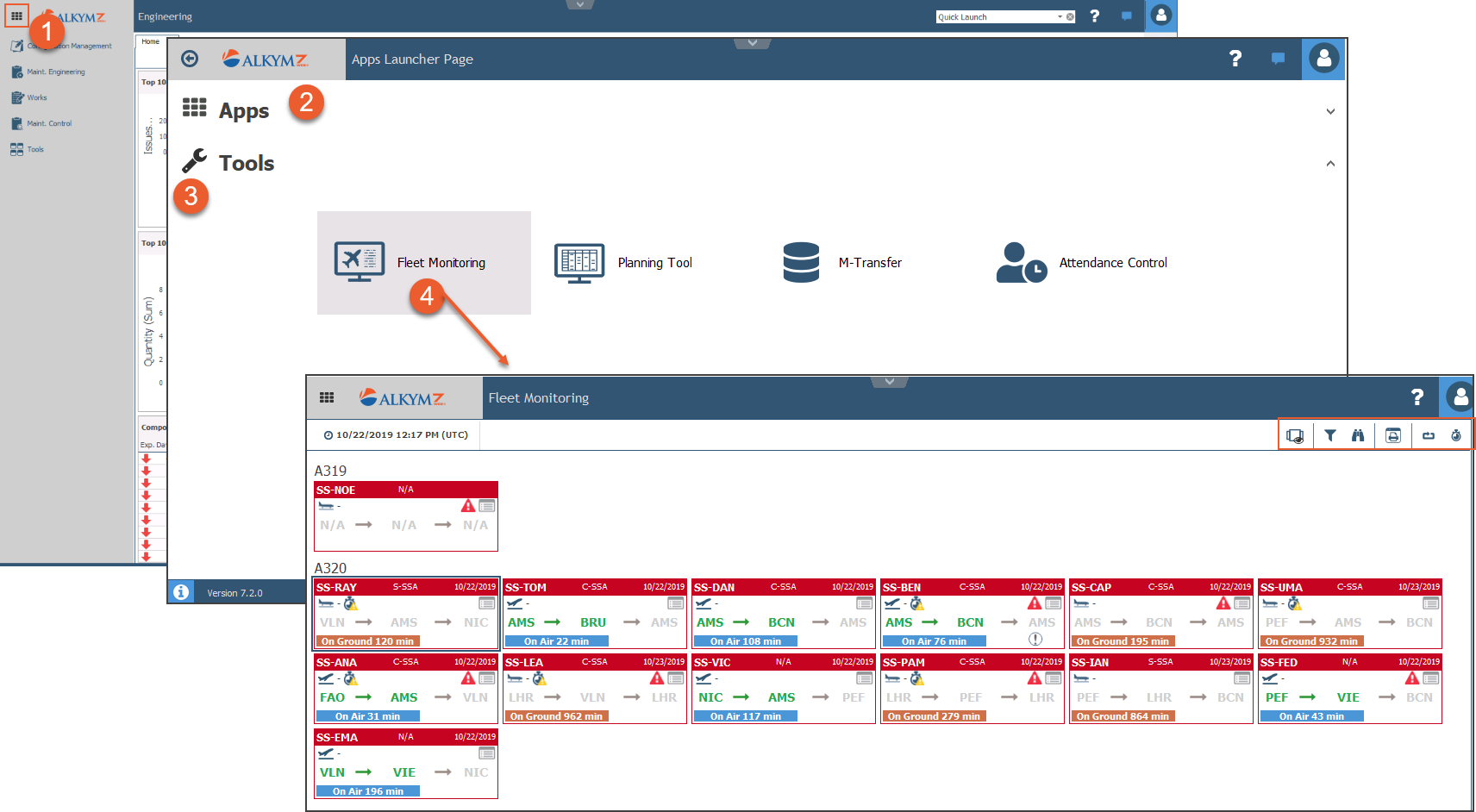The image size is (1476, 812).
Task: Select SS-DAN aircraft card header
Action: (x=784, y=587)
